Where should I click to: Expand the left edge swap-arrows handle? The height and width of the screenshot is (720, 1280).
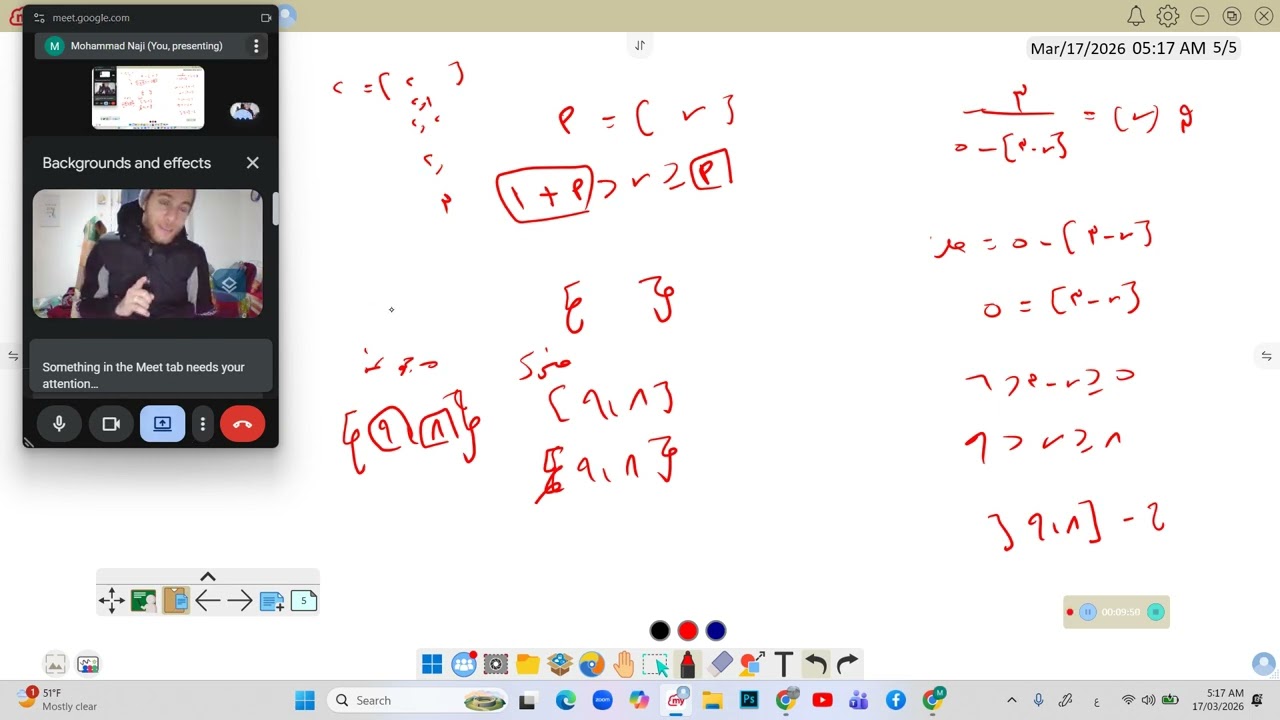click(x=13, y=356)
